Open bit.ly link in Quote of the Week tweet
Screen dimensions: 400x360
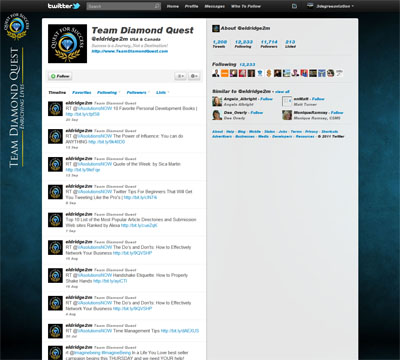click(x=83, y=170)
